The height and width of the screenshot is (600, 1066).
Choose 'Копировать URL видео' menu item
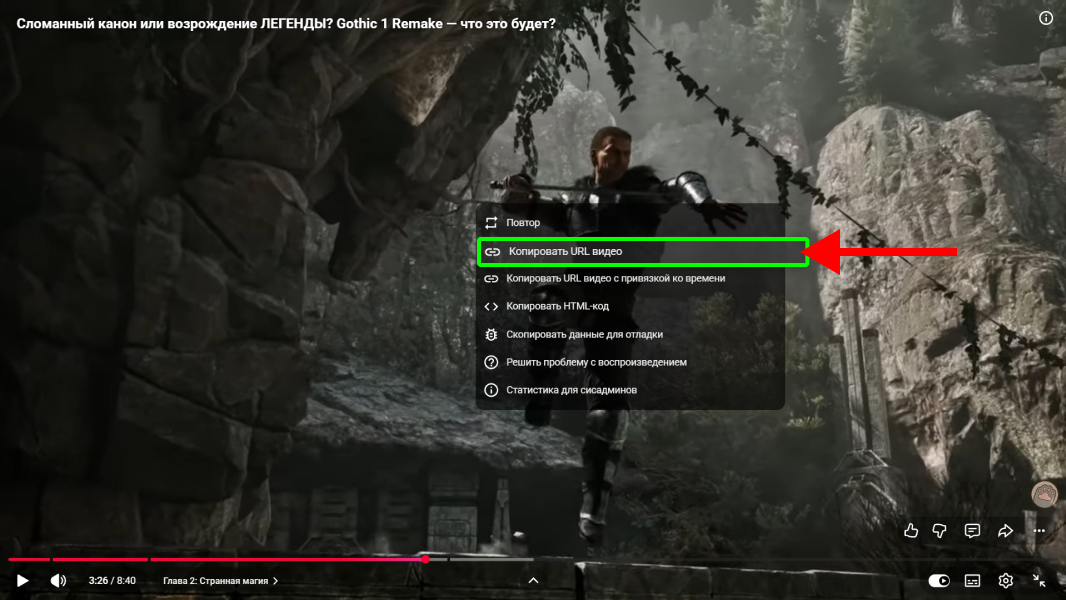click(x=642, y=251)
